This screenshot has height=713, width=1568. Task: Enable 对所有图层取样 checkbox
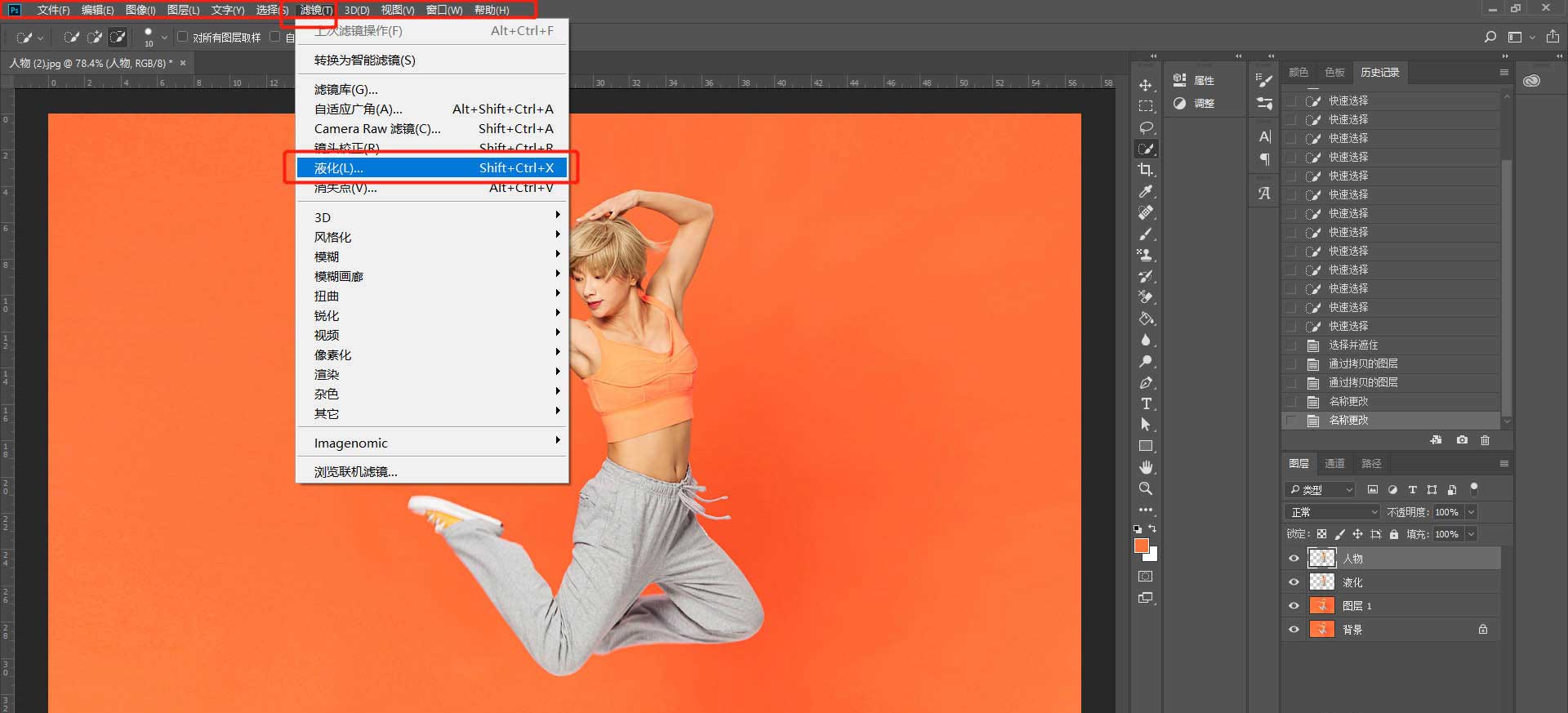(x=183, y=37)
